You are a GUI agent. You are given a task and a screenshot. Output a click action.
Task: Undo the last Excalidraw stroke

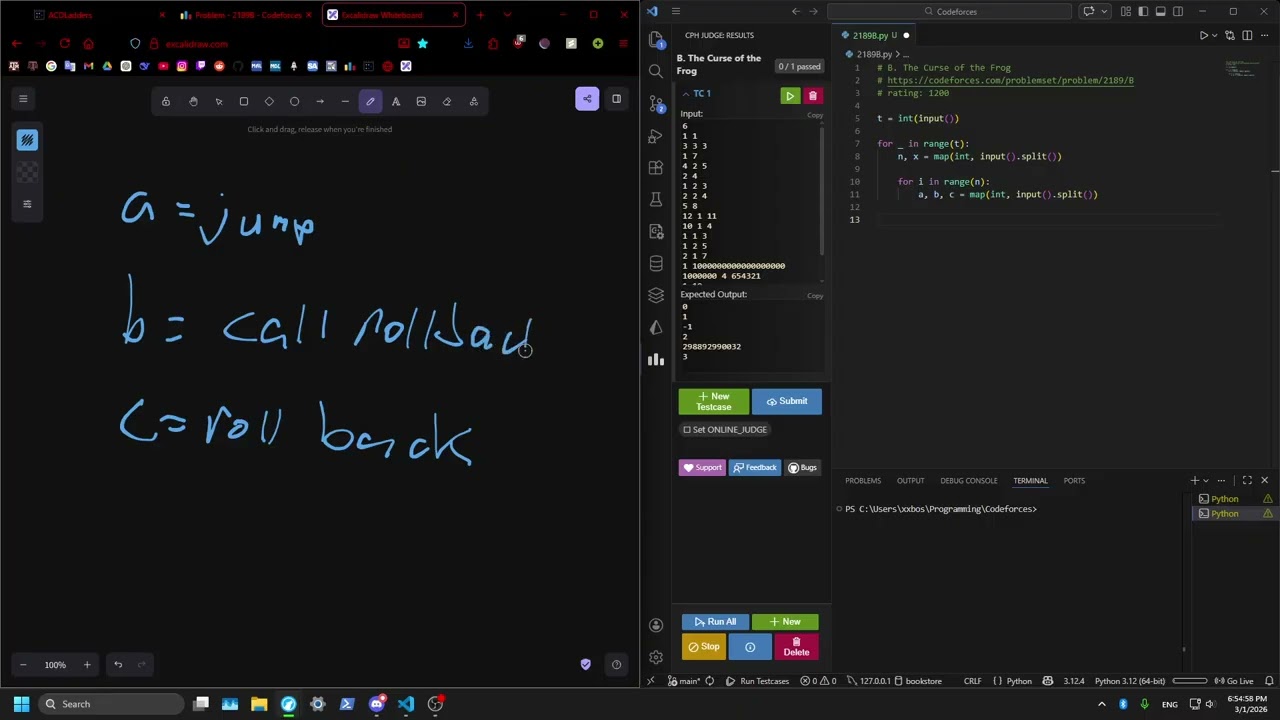pos(118,665)
